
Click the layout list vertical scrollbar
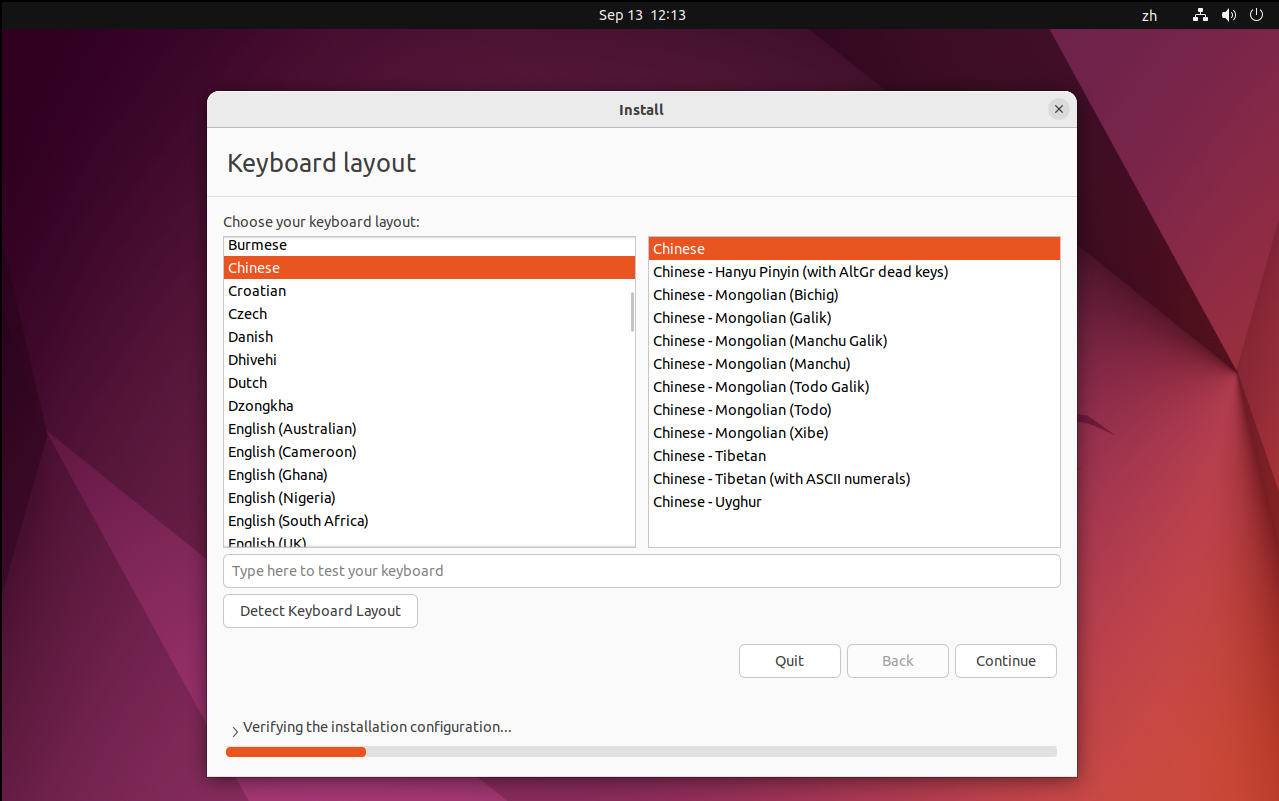[632, 312]
